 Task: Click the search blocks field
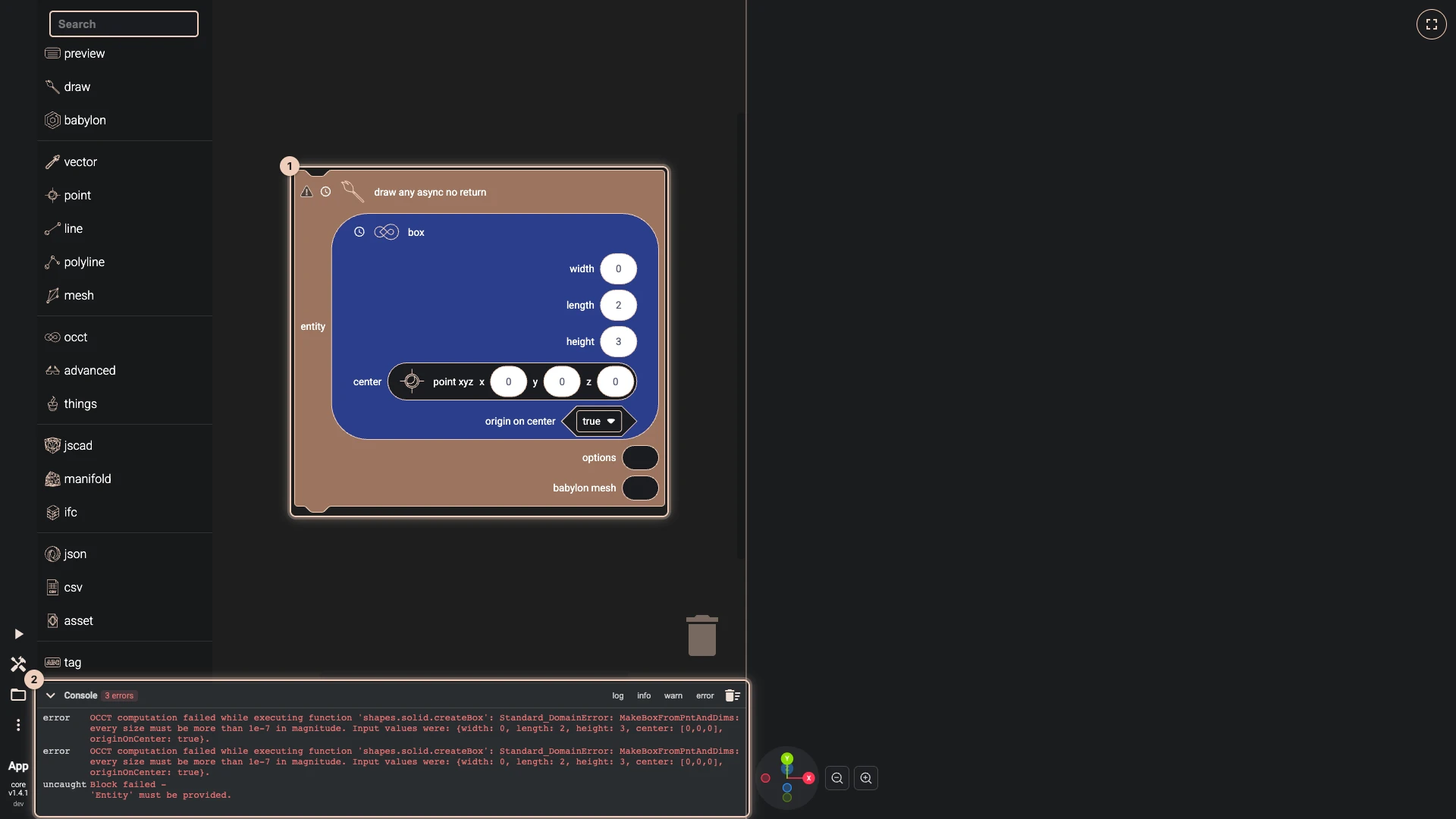point(124,24)
